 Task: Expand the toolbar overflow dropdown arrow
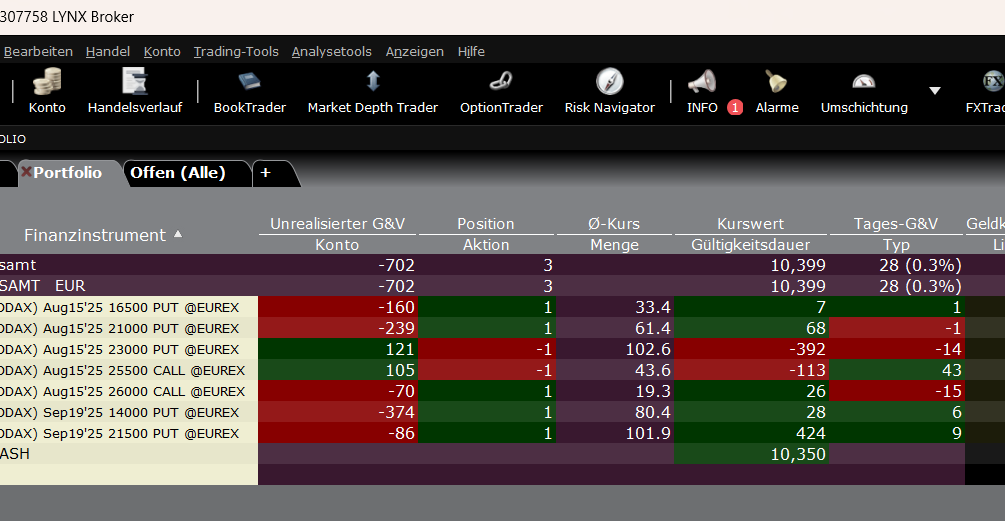tap(935, 90)
